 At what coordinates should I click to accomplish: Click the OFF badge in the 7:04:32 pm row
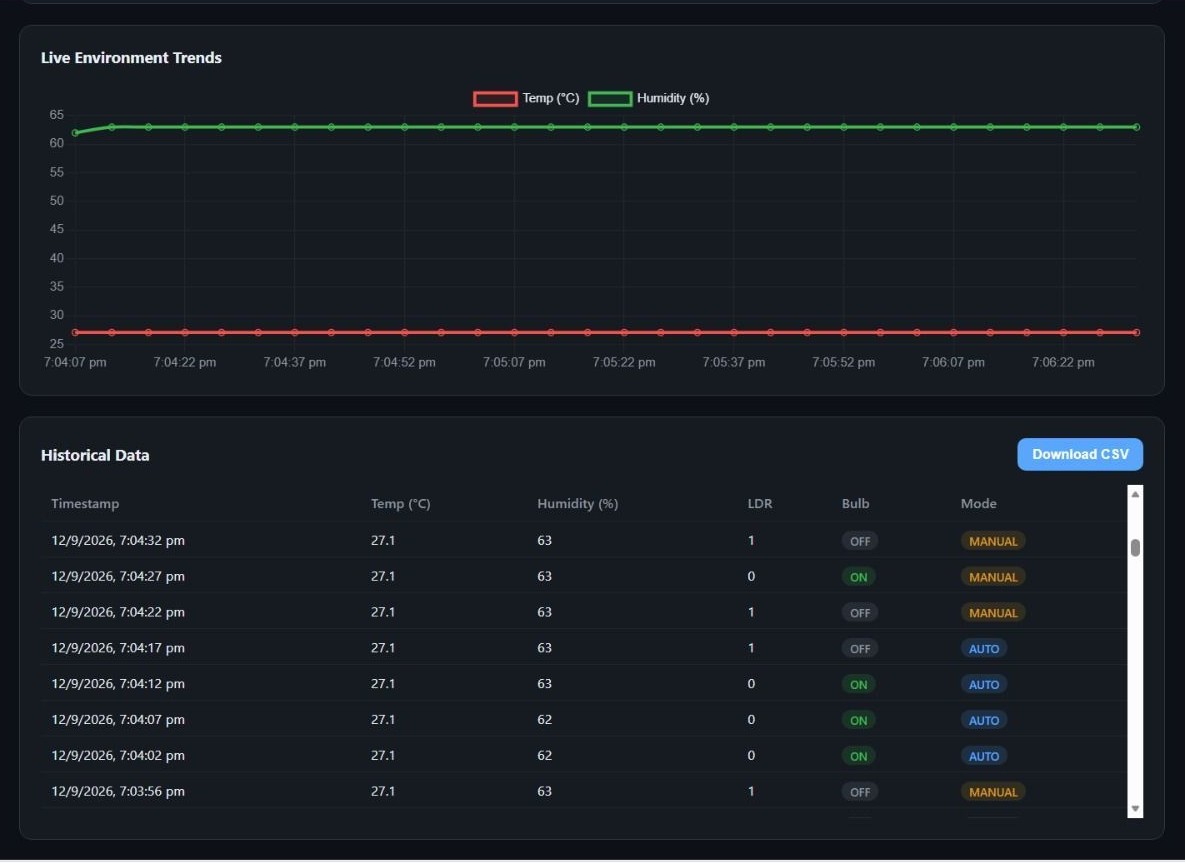click(860, 542)
